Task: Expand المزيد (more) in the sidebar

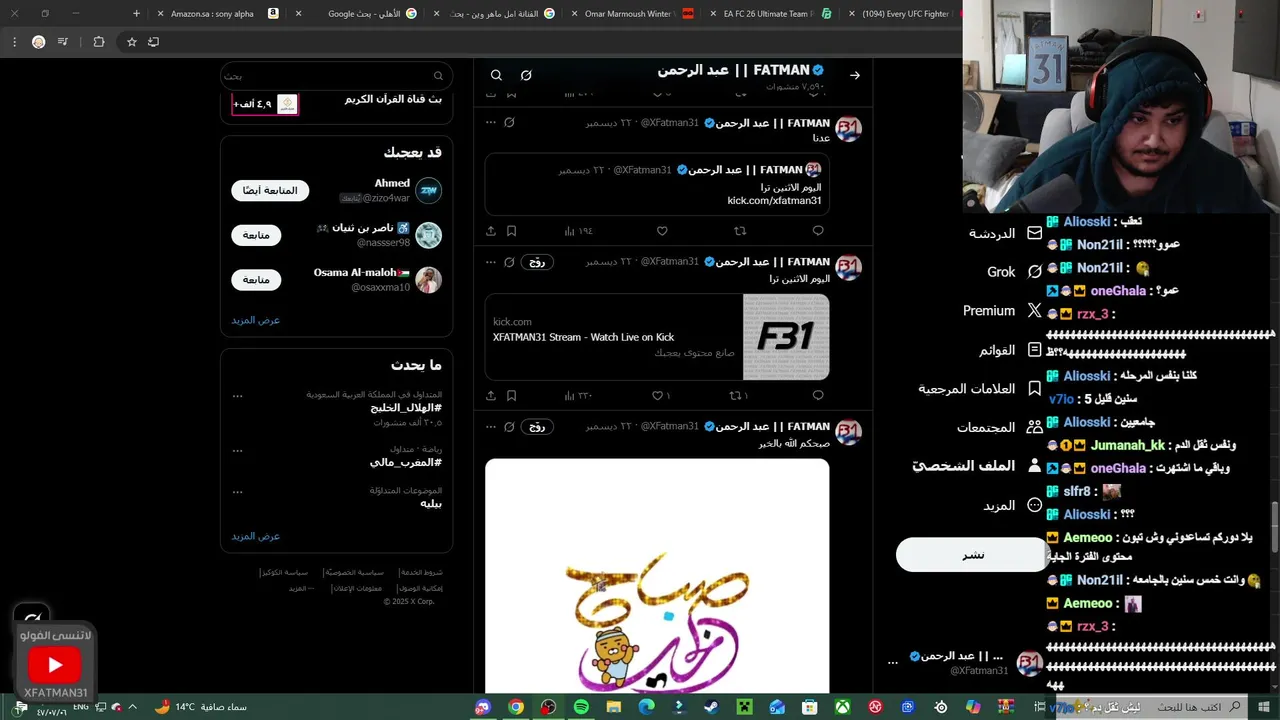Action: click(1013, 505)
